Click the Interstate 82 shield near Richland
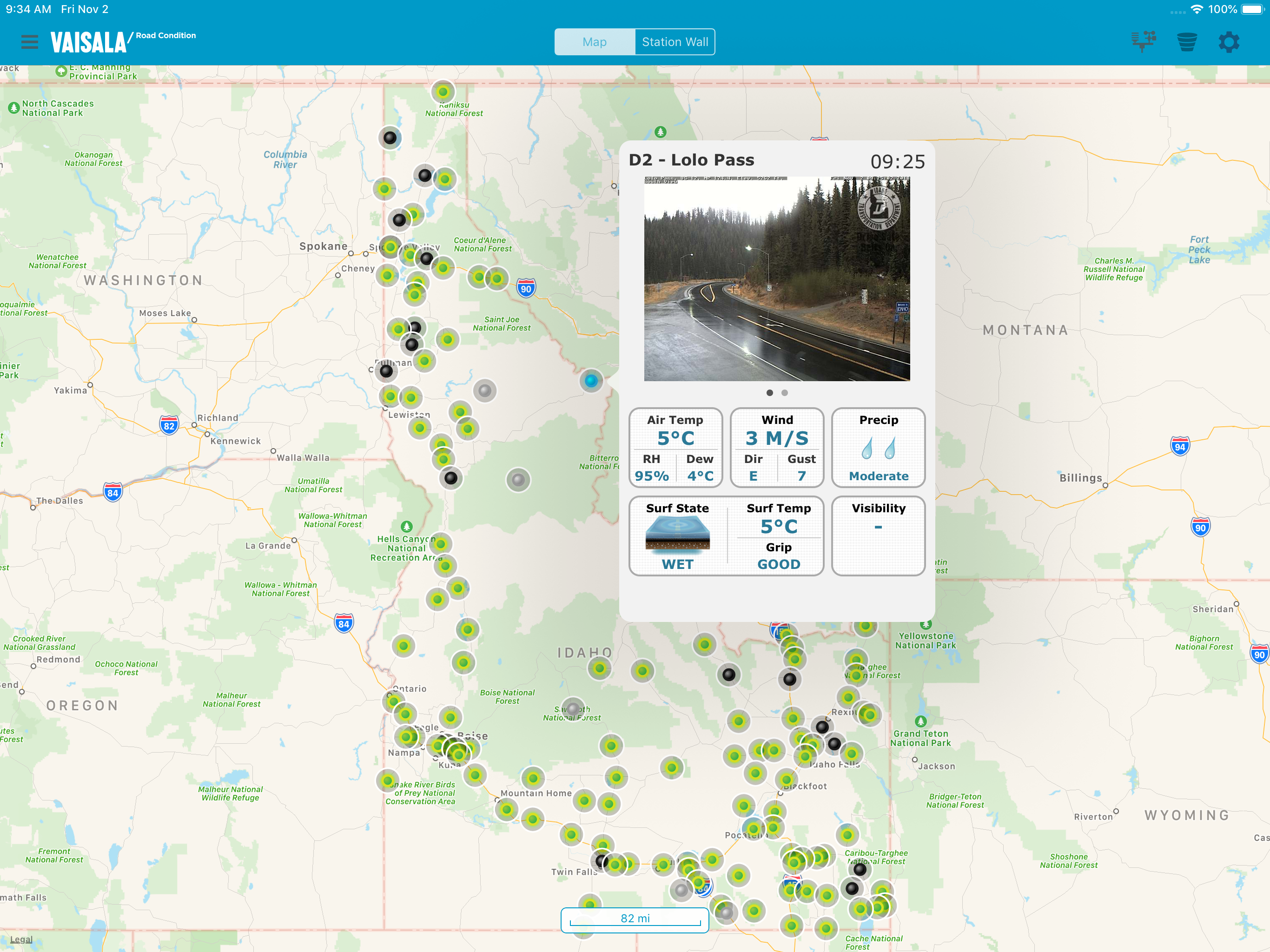 click(x=169, y=426)
